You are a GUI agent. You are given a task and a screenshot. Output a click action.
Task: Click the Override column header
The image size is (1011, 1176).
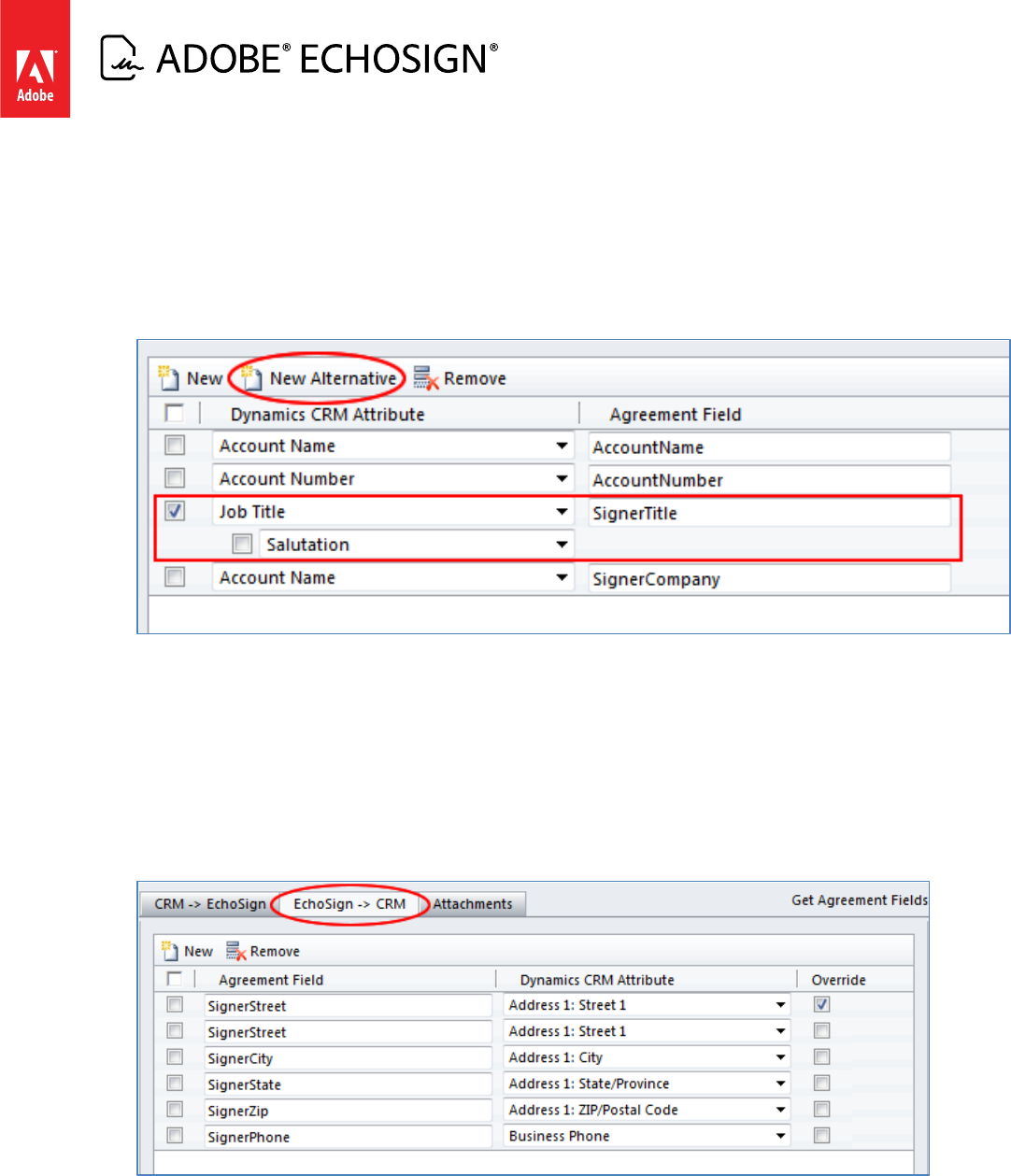(x=838, y=980)
